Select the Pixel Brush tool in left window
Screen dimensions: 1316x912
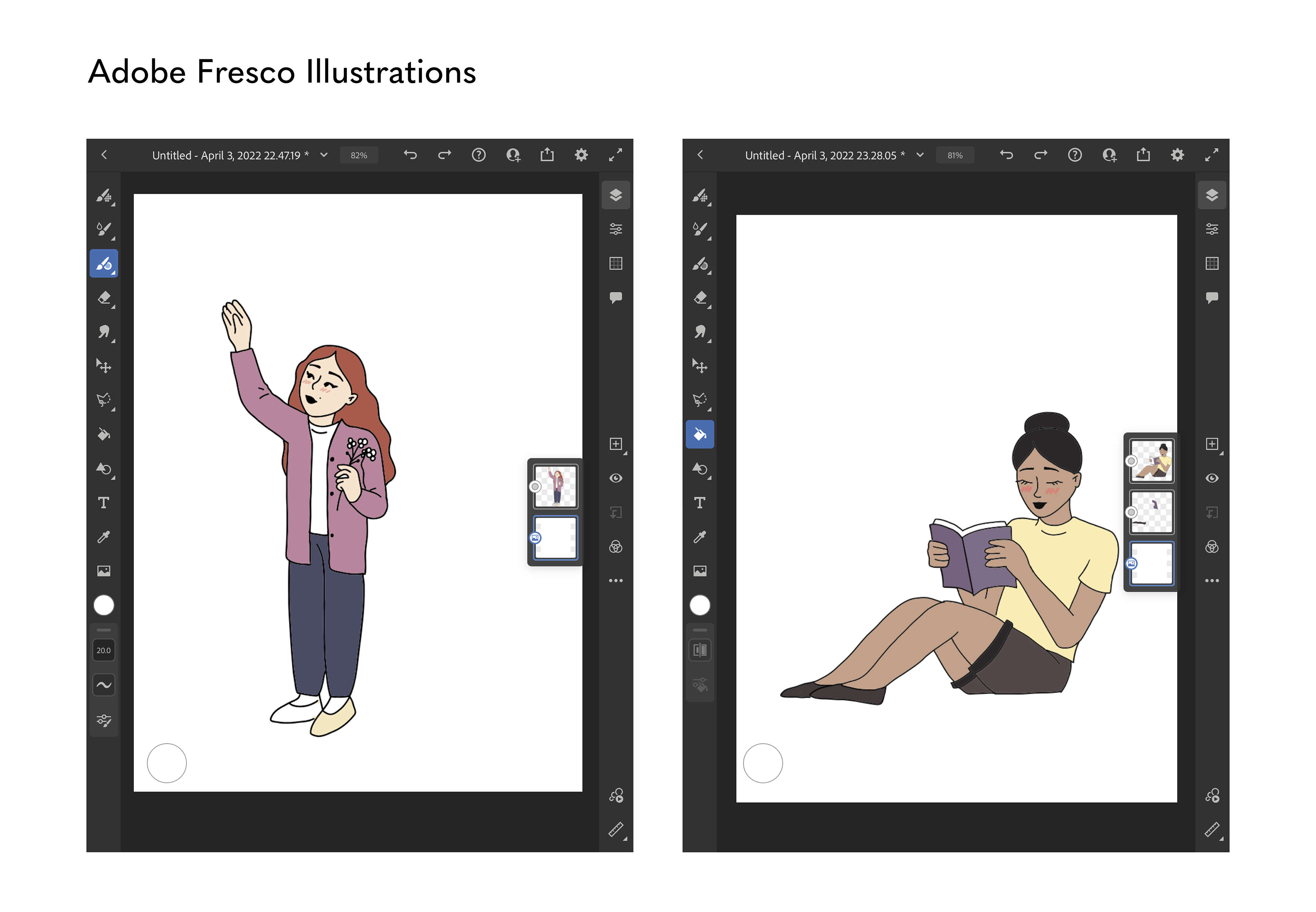click(103, 195)
